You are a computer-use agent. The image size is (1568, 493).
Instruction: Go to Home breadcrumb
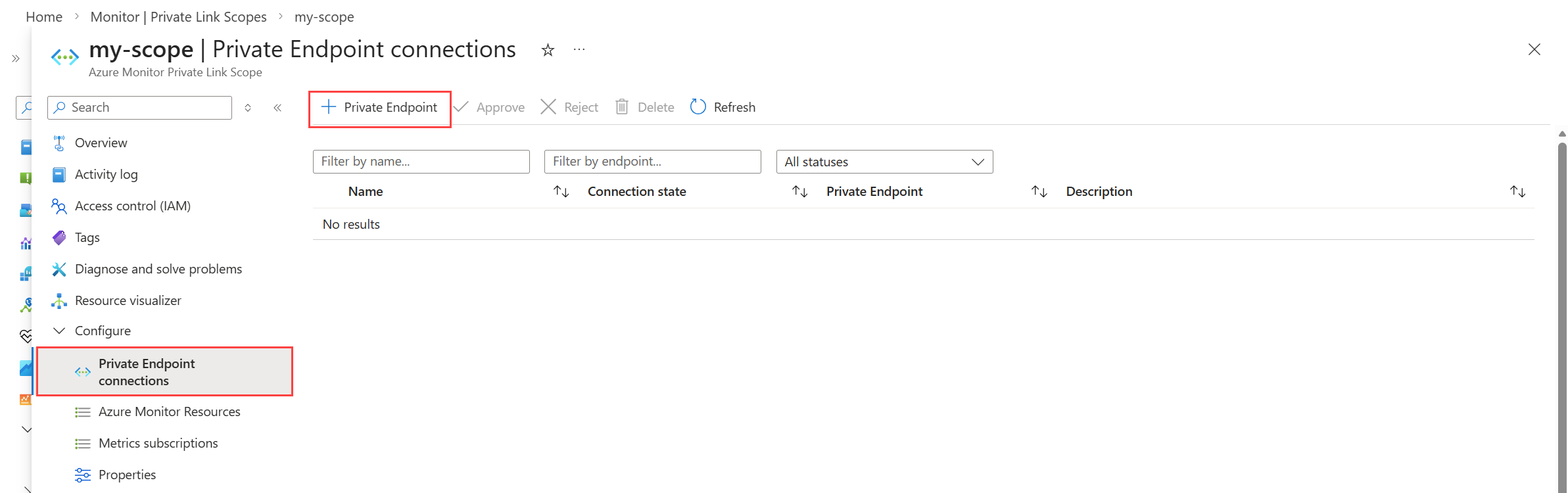(44, 16)
